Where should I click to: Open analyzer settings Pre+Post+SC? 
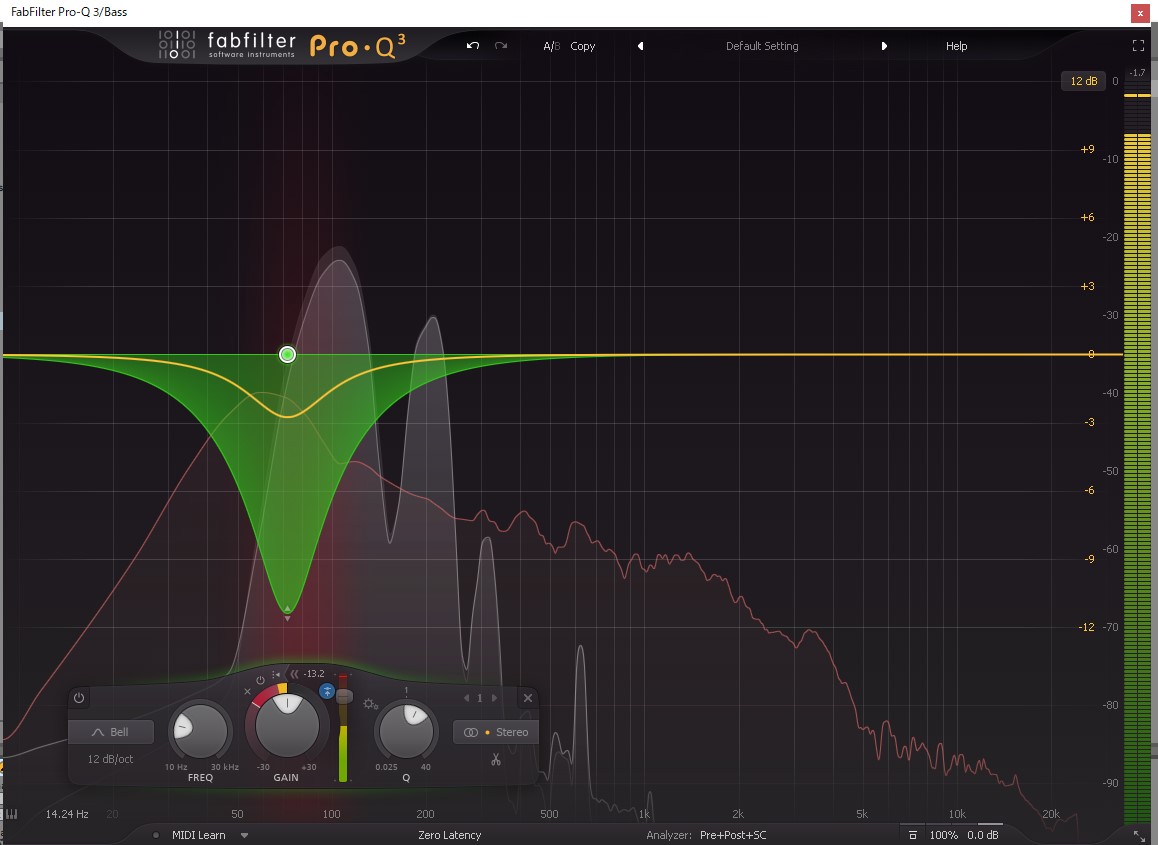(x=733, y=835)
